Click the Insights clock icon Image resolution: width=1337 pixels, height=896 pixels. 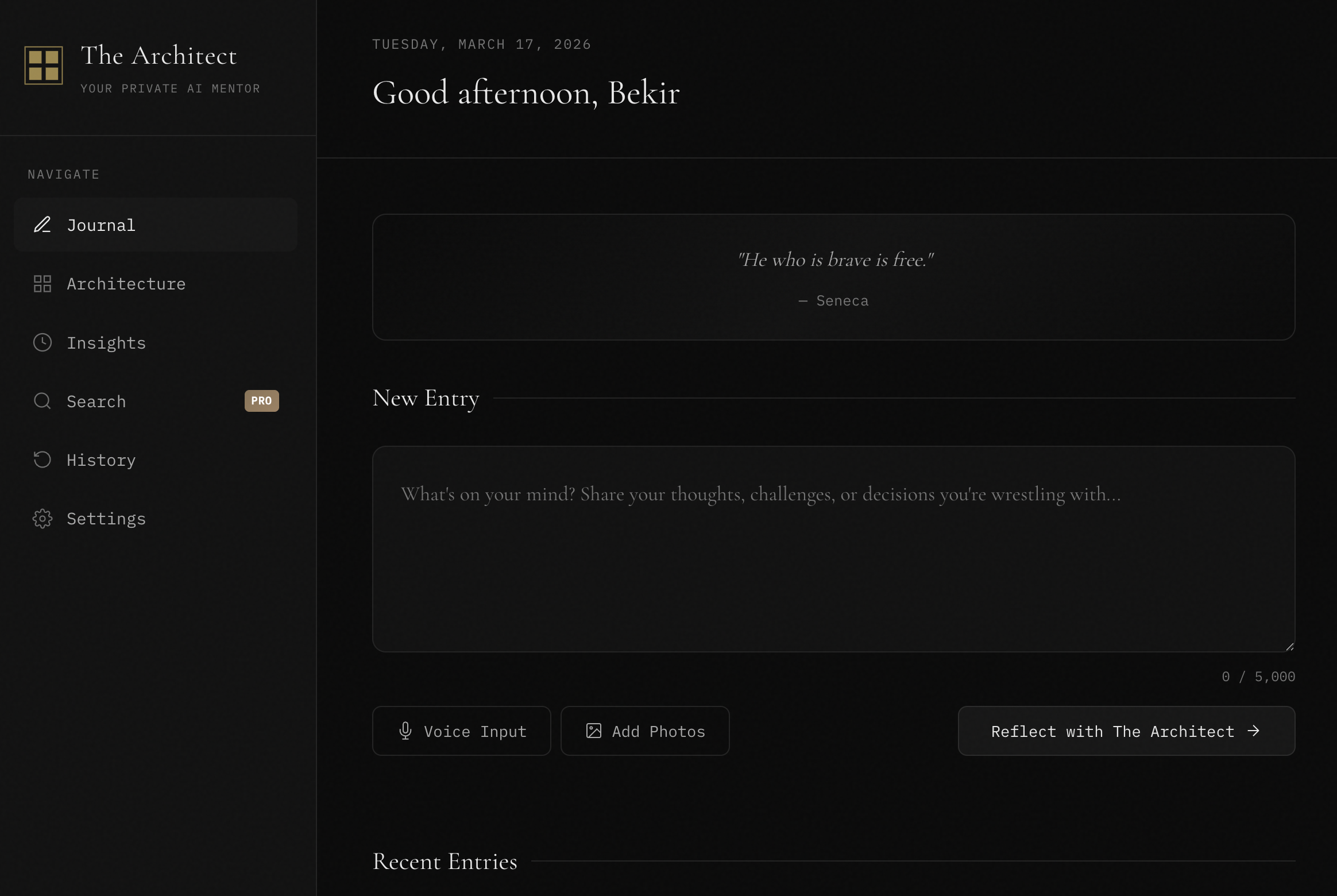click(42, 342)
